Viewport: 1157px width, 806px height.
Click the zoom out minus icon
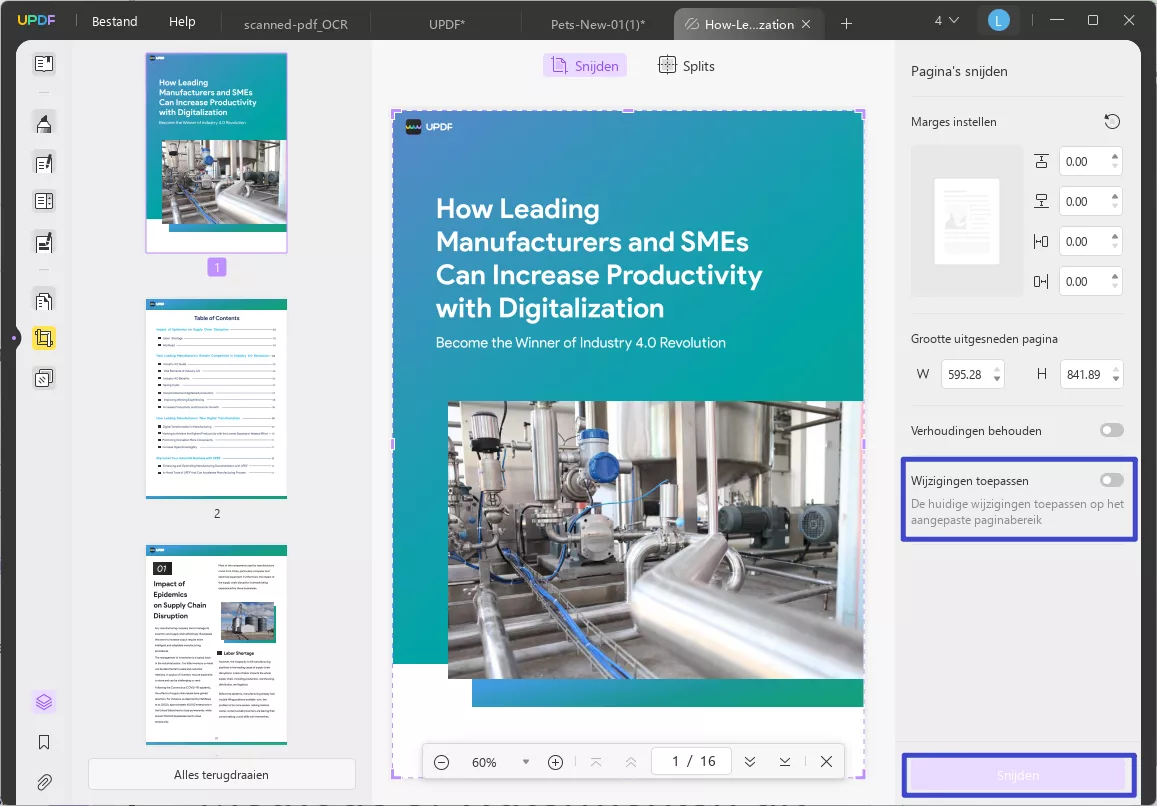coord(441,762)
